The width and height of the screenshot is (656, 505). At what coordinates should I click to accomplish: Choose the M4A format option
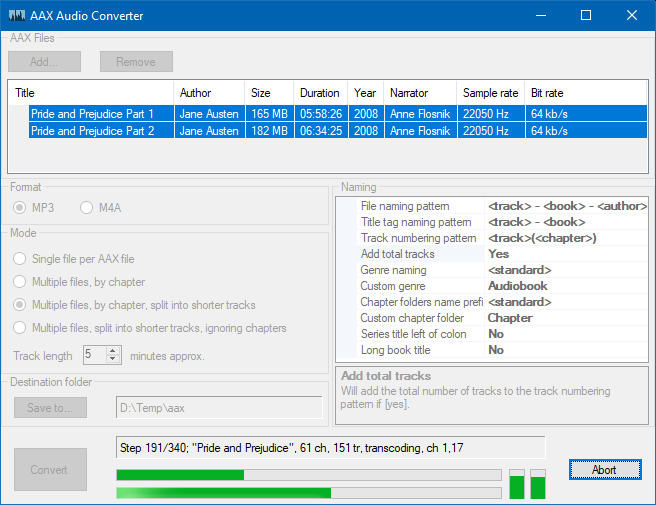click(87, 207)
